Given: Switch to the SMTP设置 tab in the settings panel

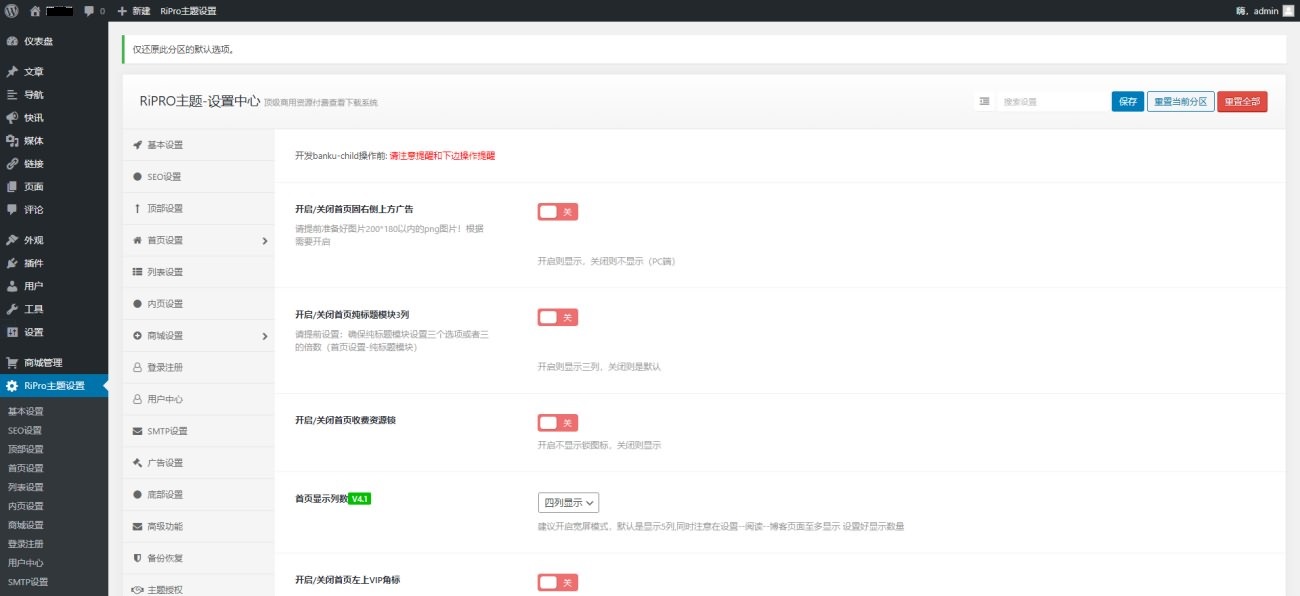Looking at the screenshot, I should pyautogui.click(x=198, y=431).
